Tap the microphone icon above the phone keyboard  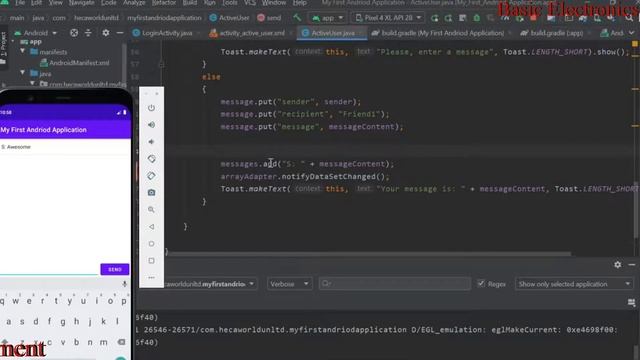pos(124,284)
